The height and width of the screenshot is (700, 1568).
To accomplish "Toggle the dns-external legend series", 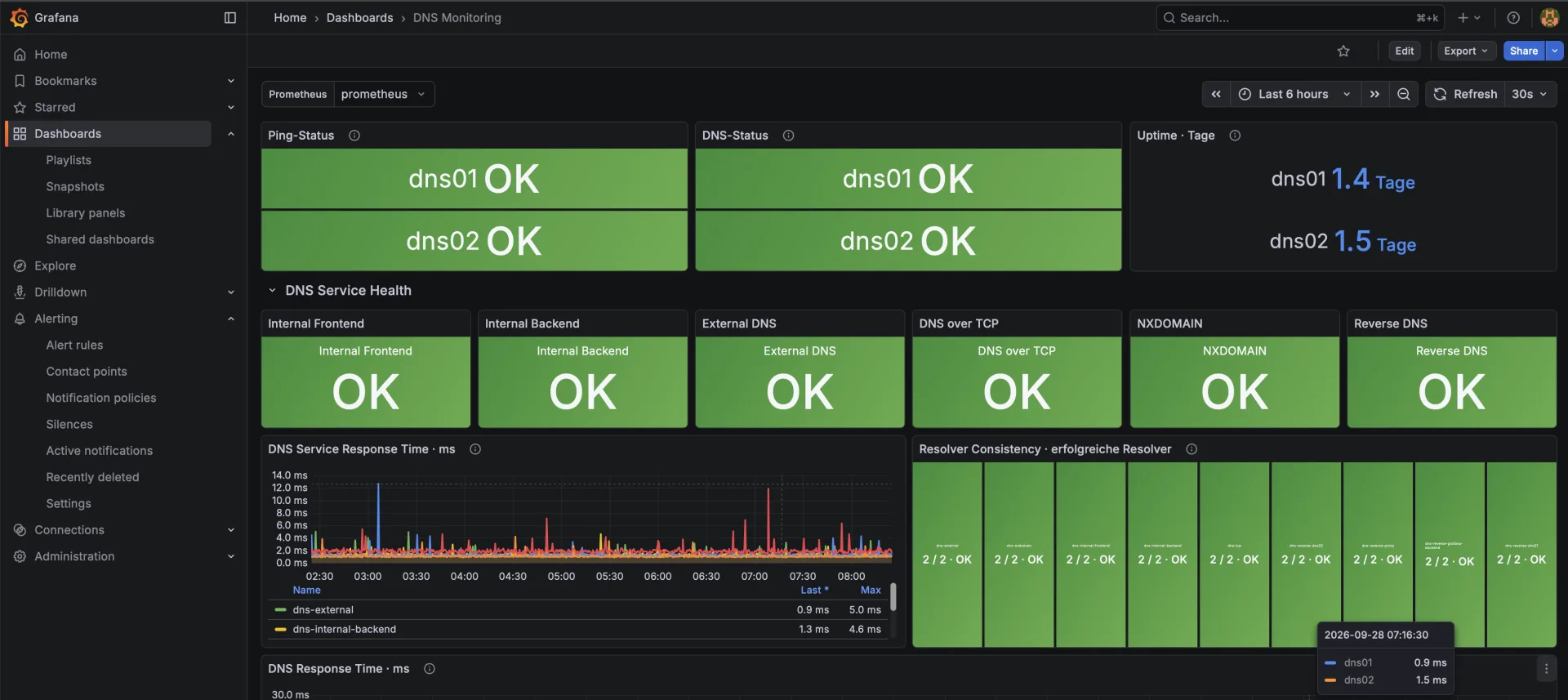I will click(323, 610).
